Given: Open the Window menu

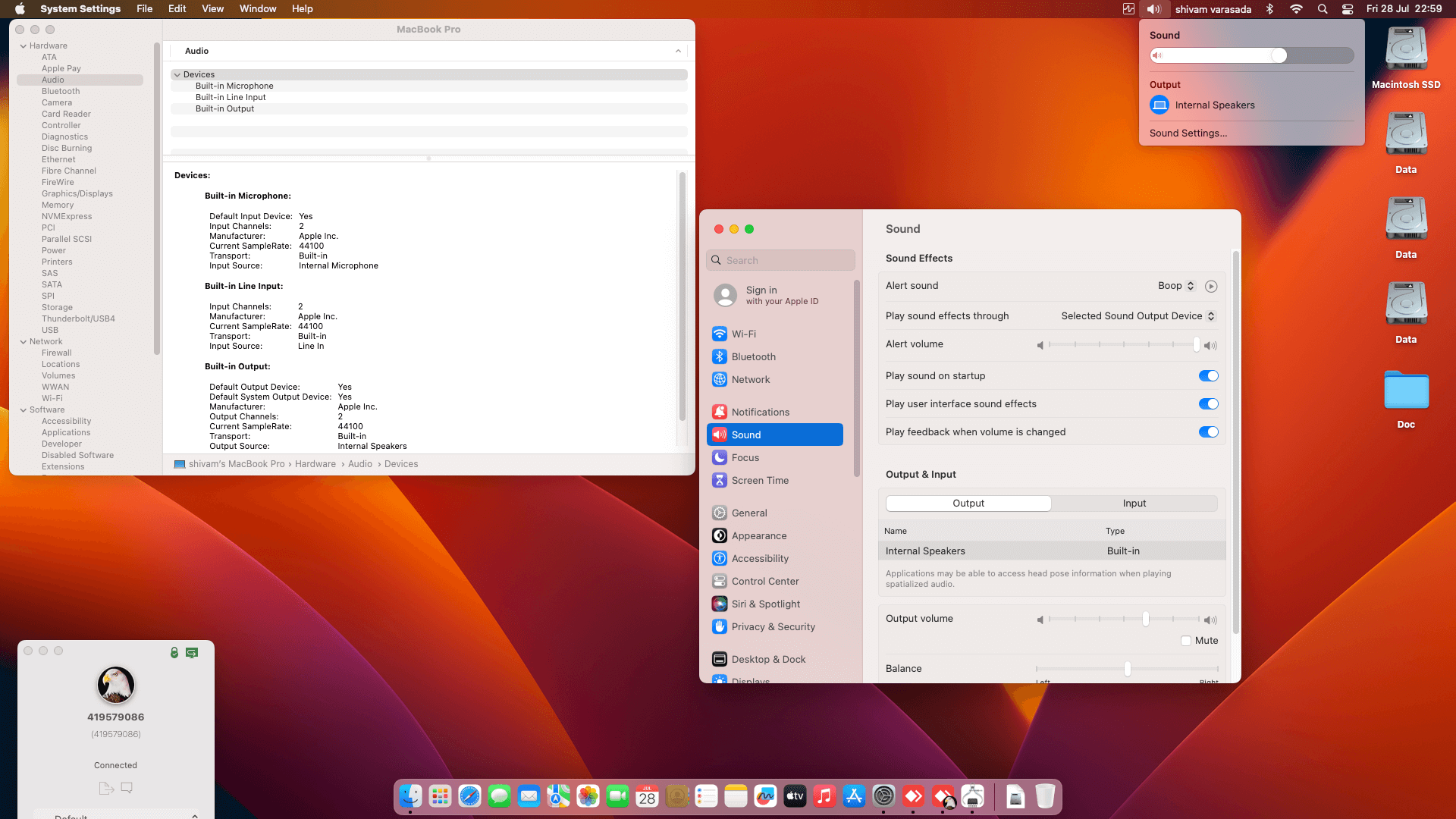Looking at the screenshot, I should [x=258, y=8].
